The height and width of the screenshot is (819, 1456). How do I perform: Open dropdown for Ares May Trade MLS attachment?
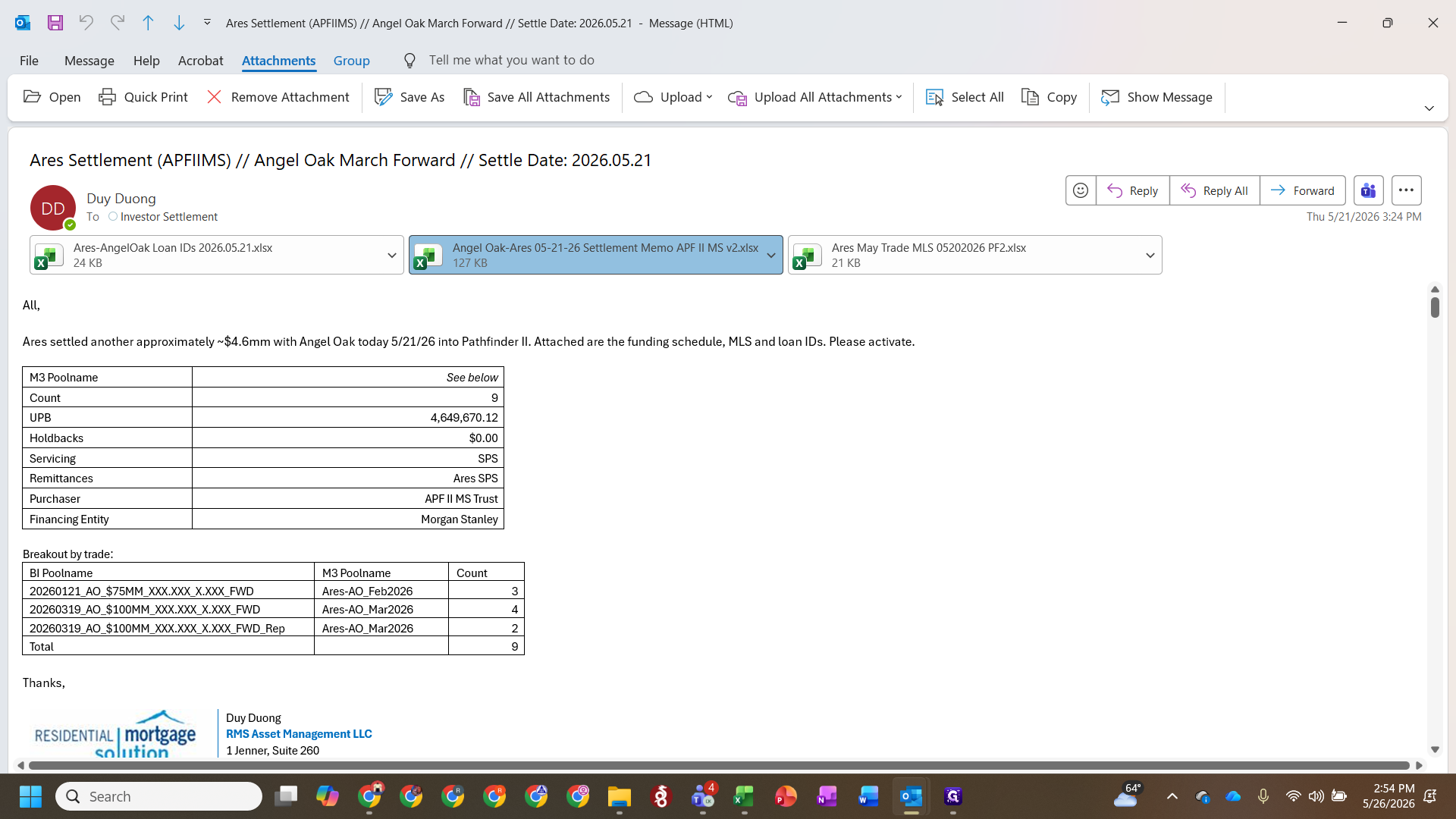pyautogui.click(x=1150, y=255)
